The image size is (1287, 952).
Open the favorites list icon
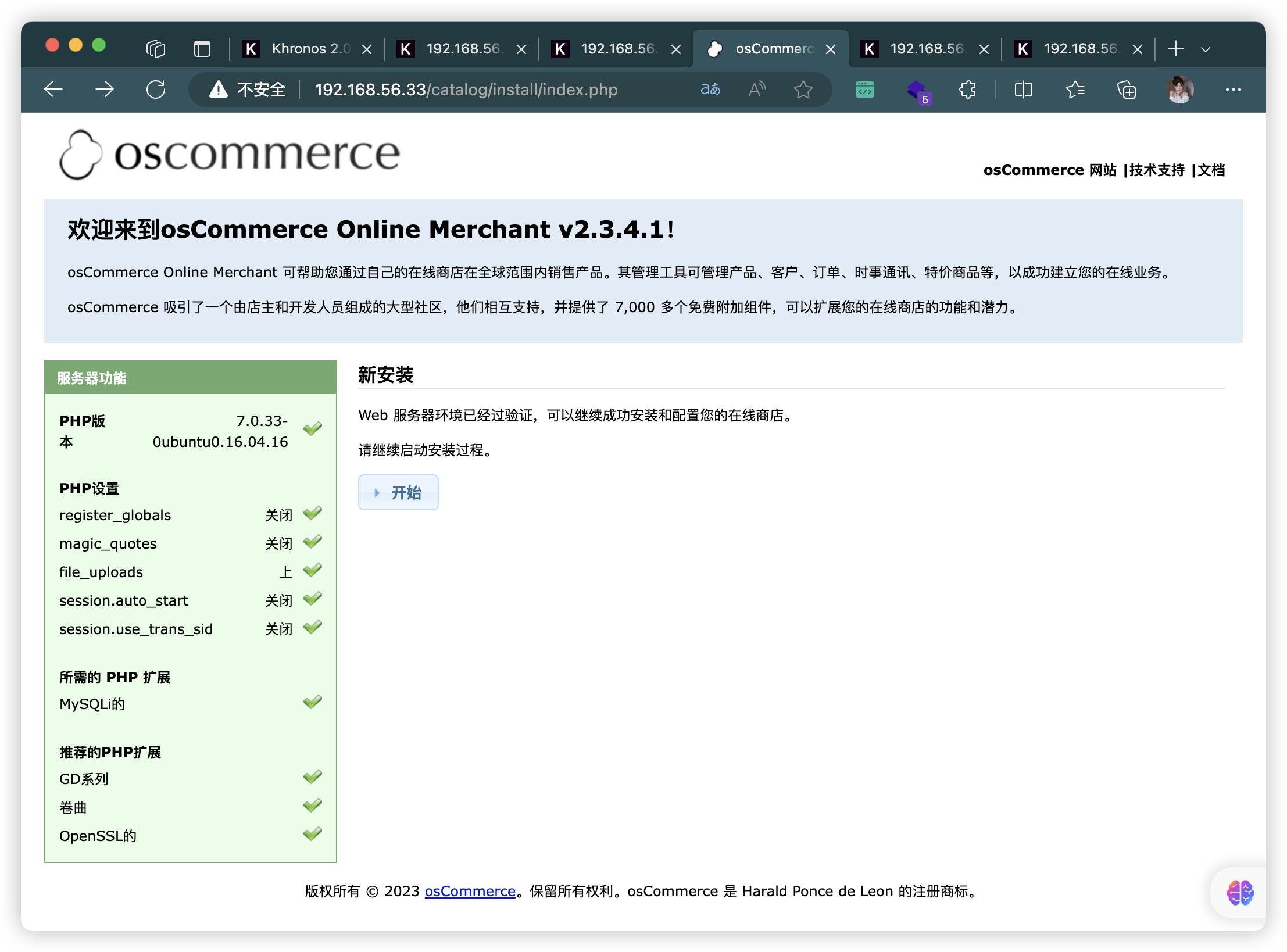(x=1075, y=90)
